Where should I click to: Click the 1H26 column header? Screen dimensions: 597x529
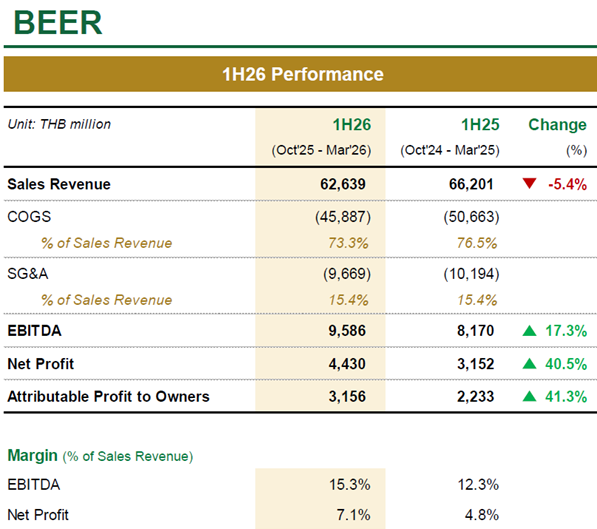click(352, 125)
